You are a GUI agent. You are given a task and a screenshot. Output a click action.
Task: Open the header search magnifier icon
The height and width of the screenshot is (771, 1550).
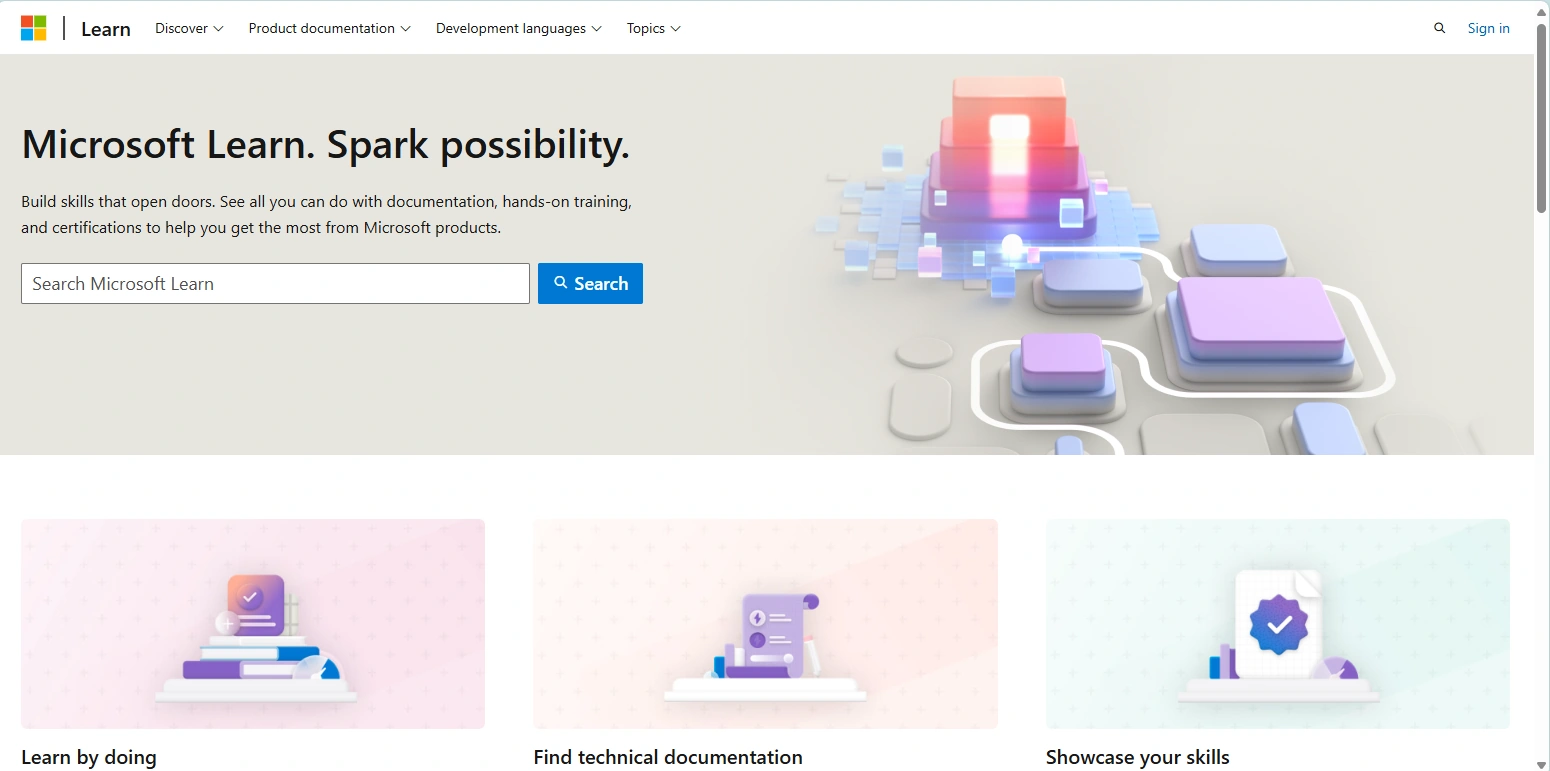1439,28
